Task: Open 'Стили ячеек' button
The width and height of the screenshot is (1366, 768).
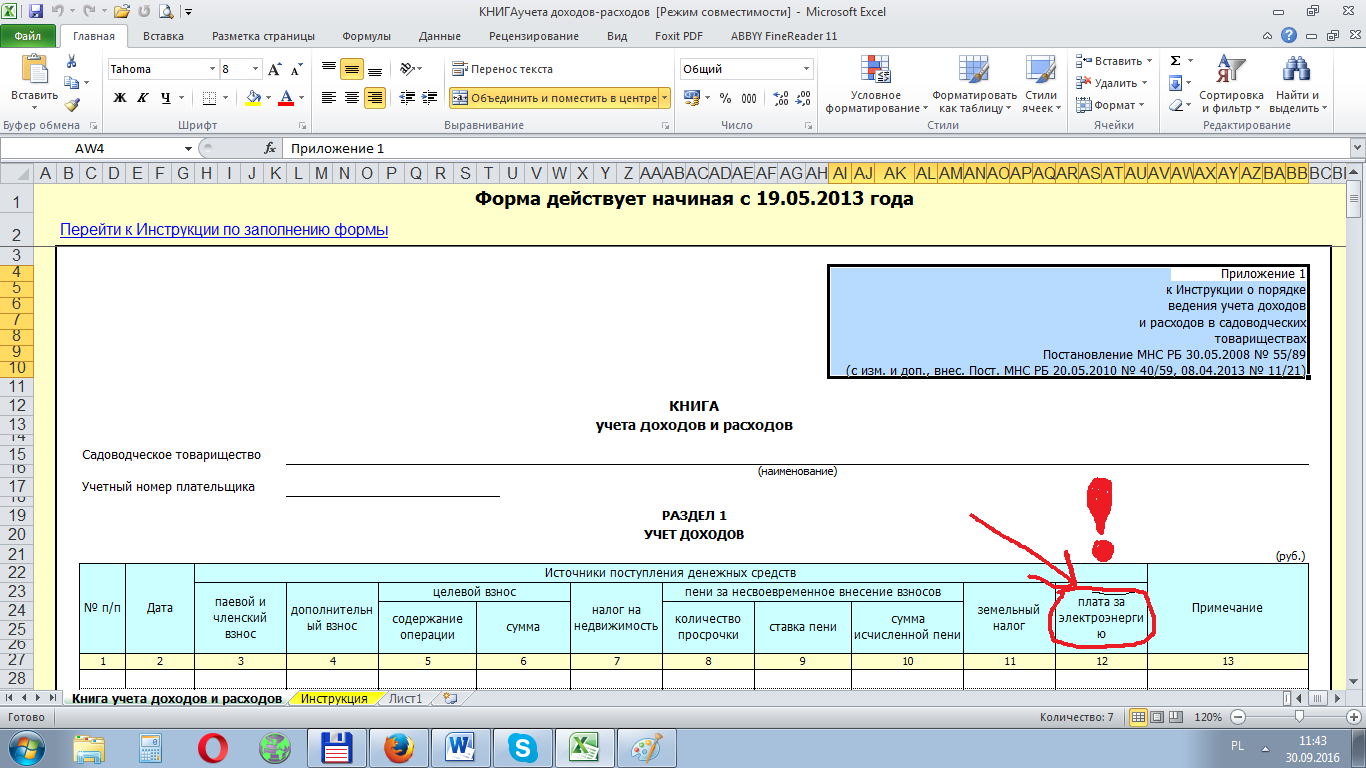Action: (x=1040, y=84)
